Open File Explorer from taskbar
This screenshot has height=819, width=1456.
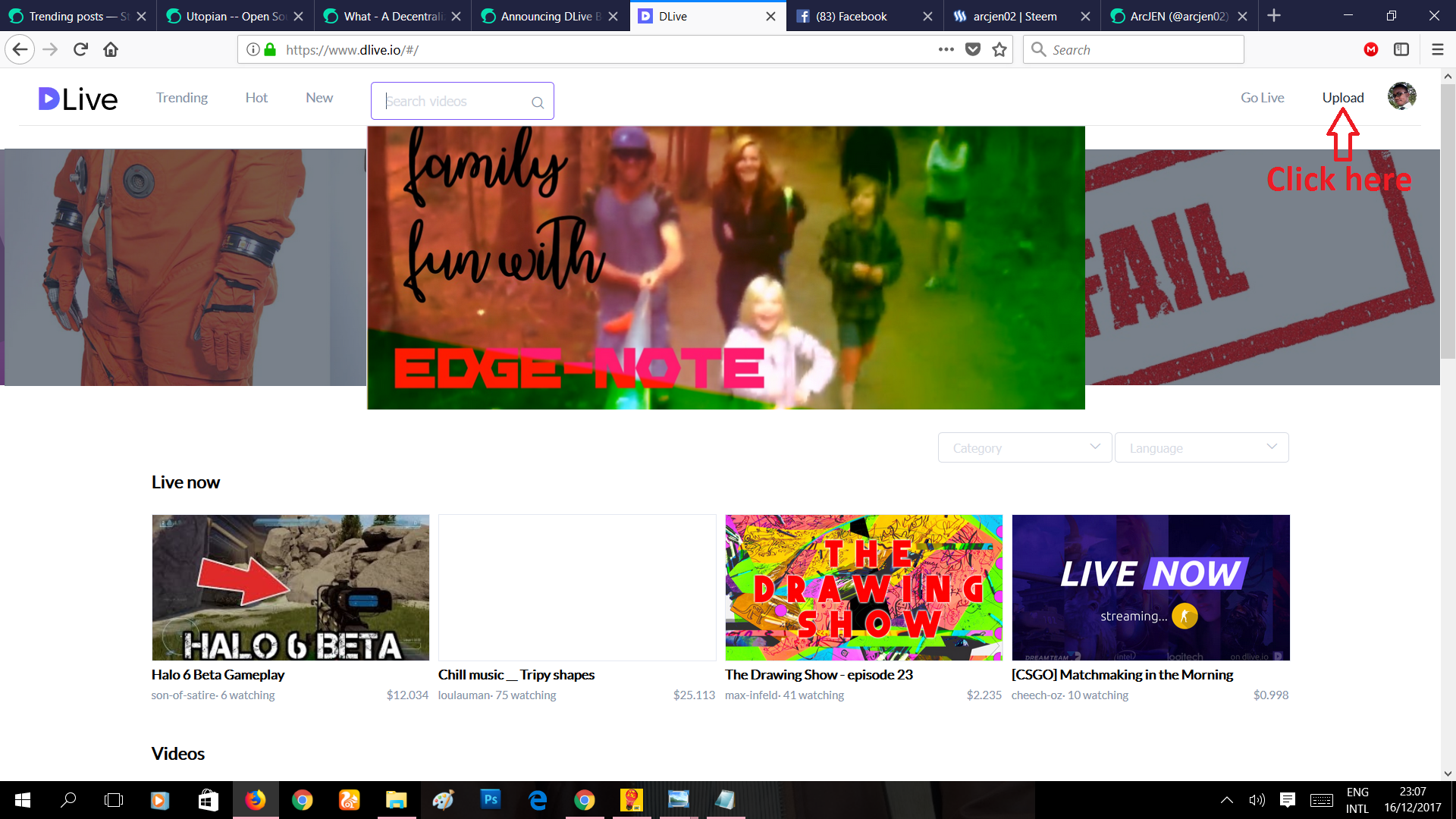click(396, 800)
